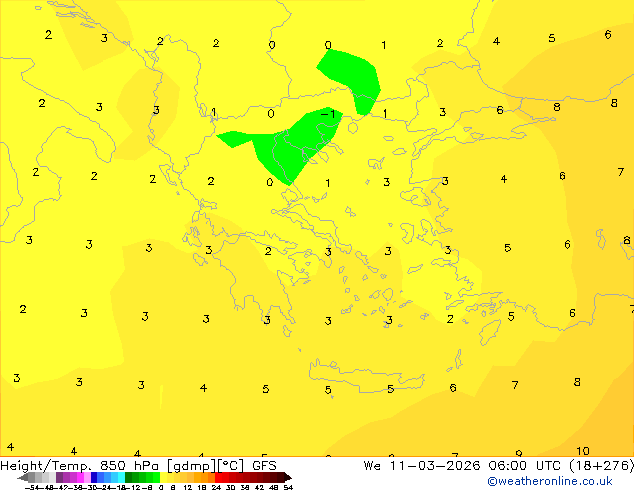Select the 'Height/Temp. 850 hPa' title text

[x=80, y=466]
